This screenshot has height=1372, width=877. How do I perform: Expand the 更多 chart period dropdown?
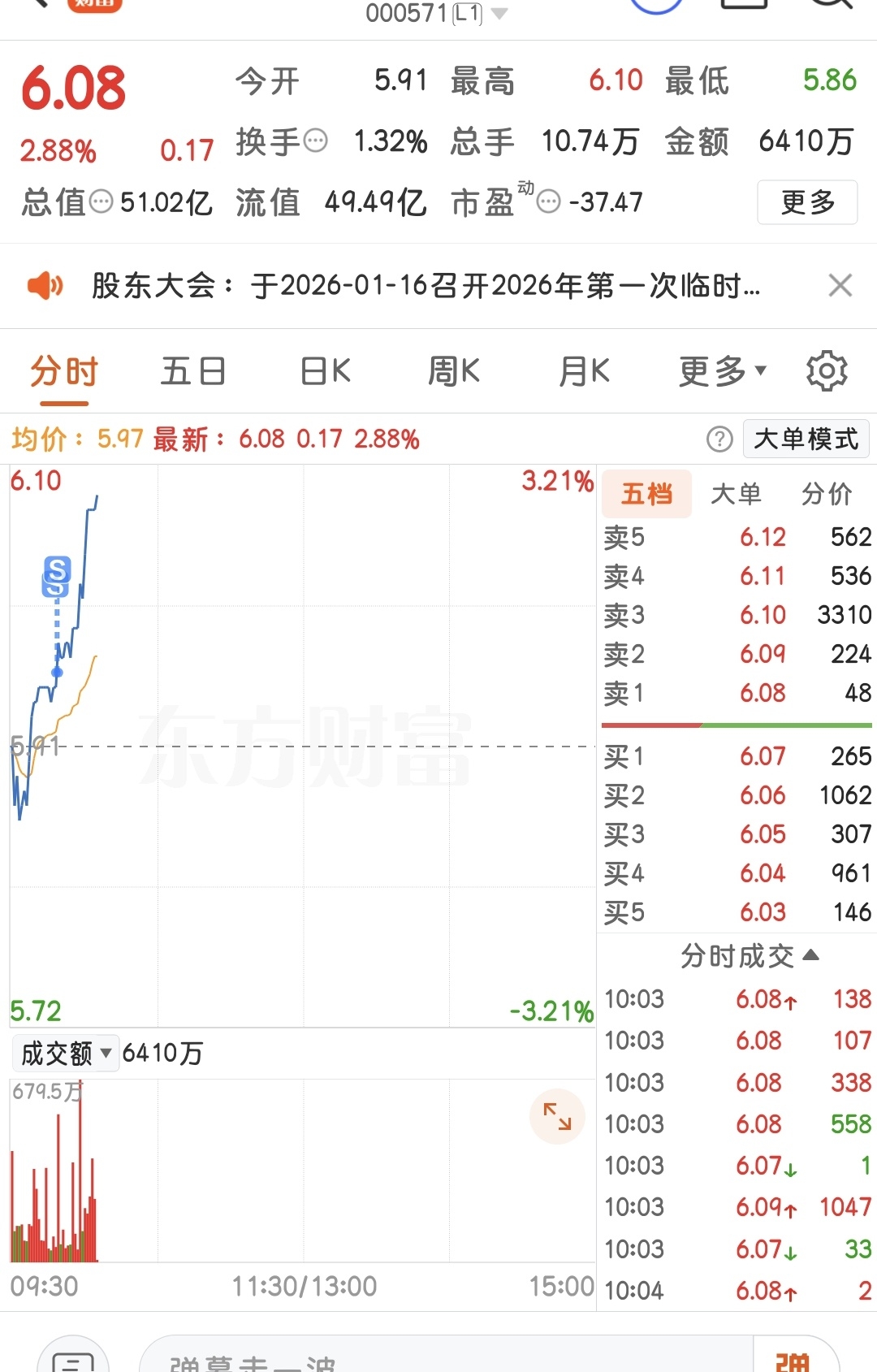tap(722, 371)
